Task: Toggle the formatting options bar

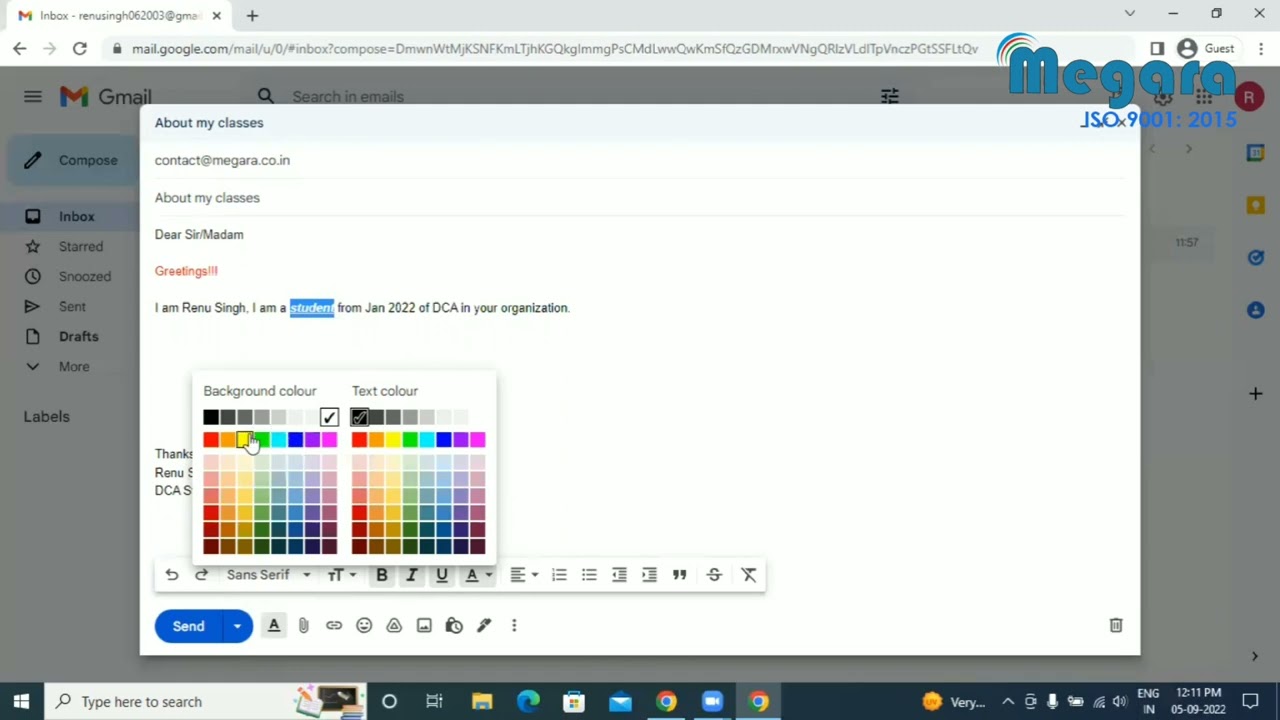Action: [x=274, y=626]
